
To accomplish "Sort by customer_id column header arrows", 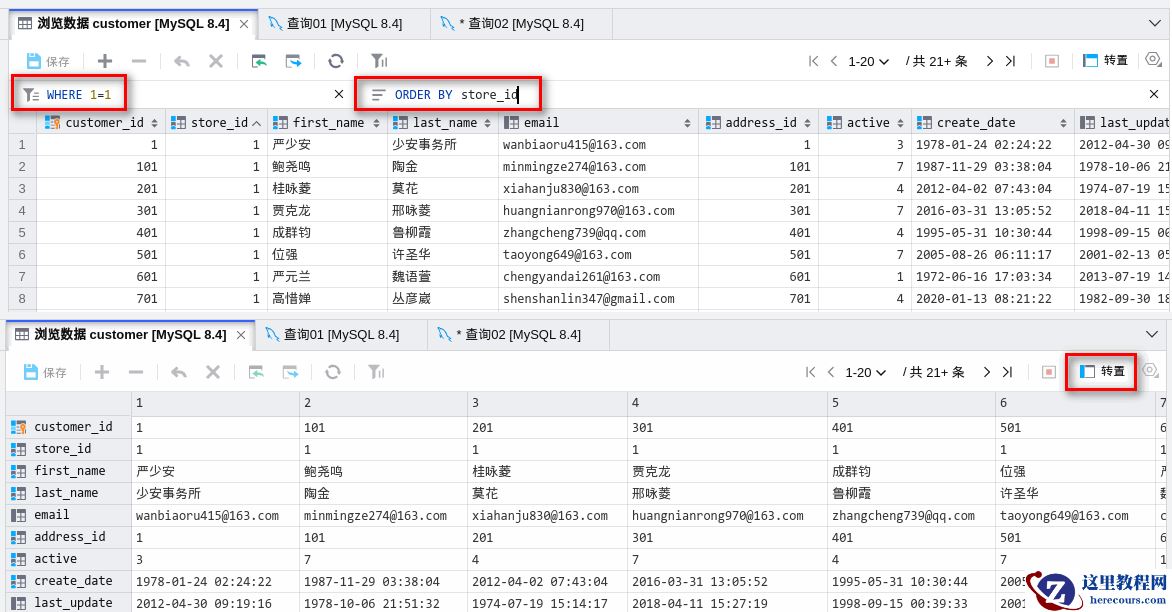I will click(x=154, y=123).
